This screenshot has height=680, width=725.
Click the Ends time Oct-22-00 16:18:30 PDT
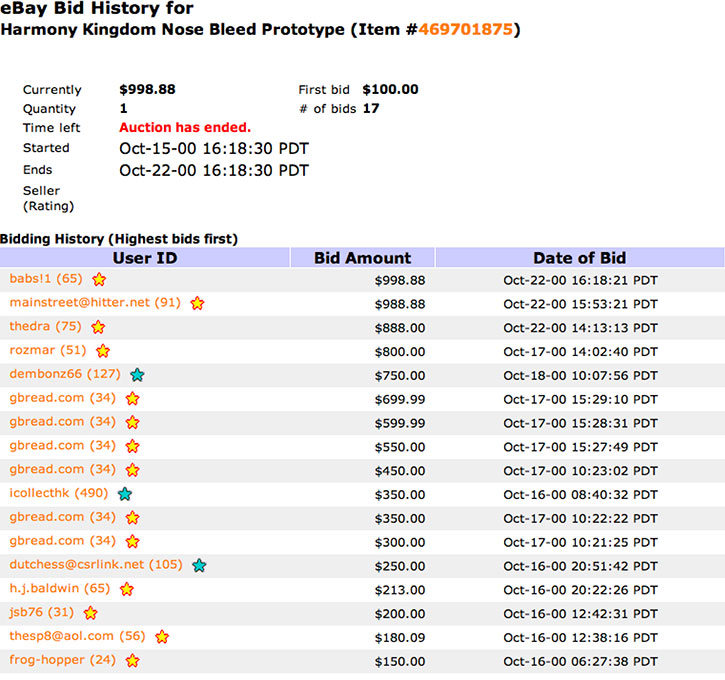tap(214, 171)
